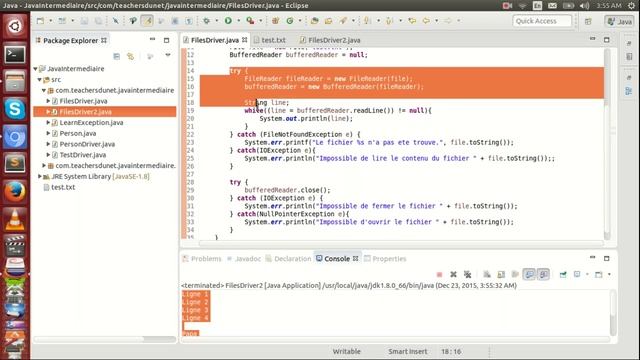Collapse the src folder node
Viewport: 640px width, 360px height.
pyautogui.click(x=40, y=80)
